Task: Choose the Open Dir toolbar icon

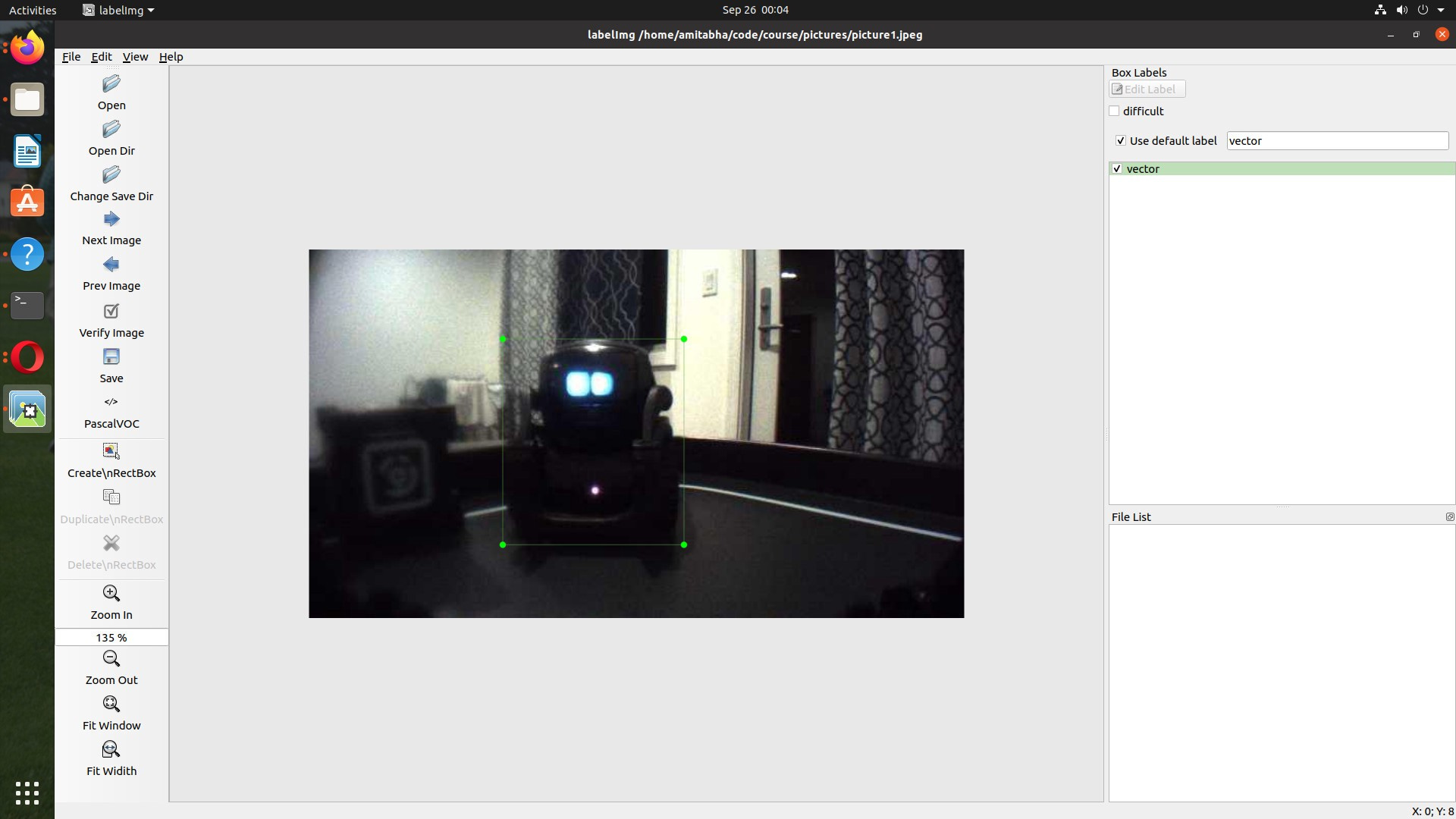Action: point(111,130)
